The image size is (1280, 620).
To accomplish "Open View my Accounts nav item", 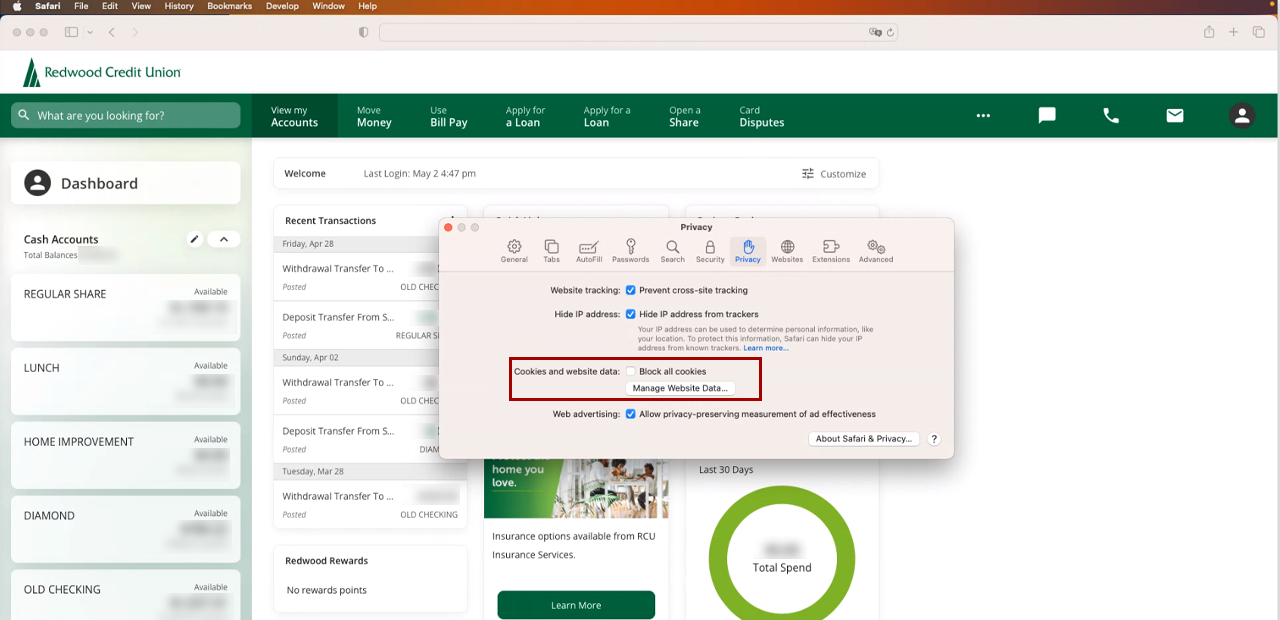I will tap(294, 116).
